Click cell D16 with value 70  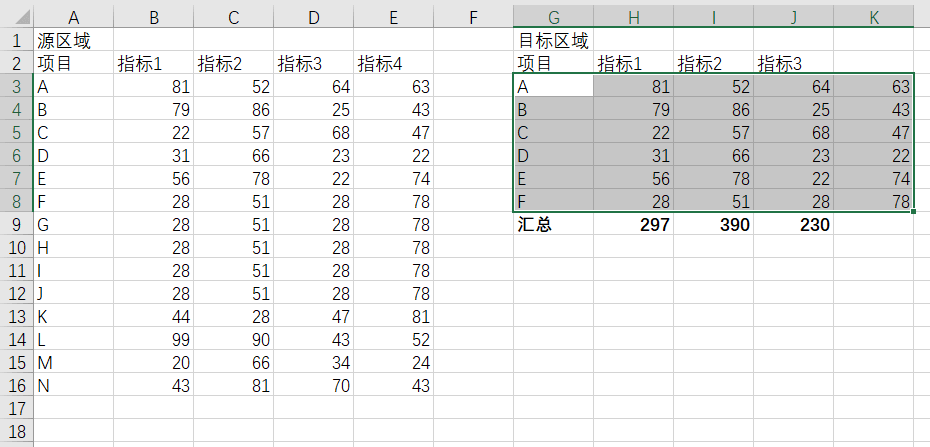point(314,385)
